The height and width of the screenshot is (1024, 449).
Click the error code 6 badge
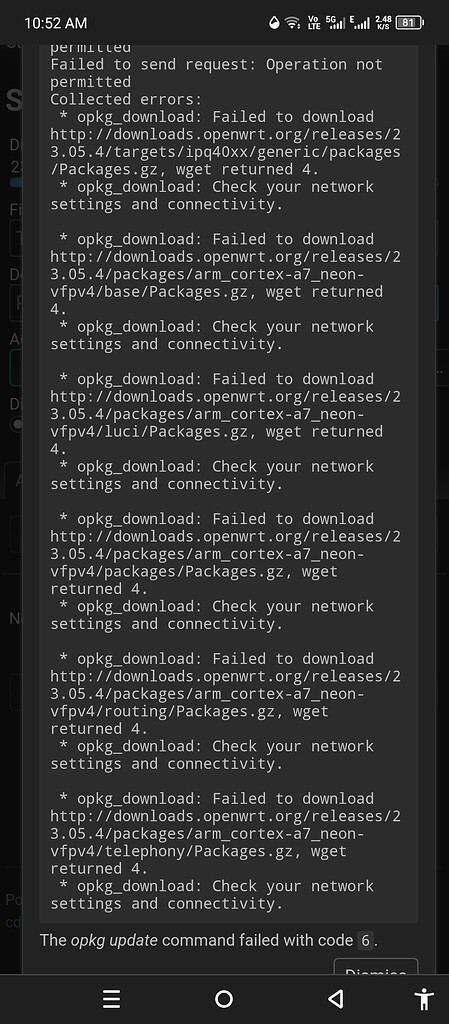click(365, 941)
